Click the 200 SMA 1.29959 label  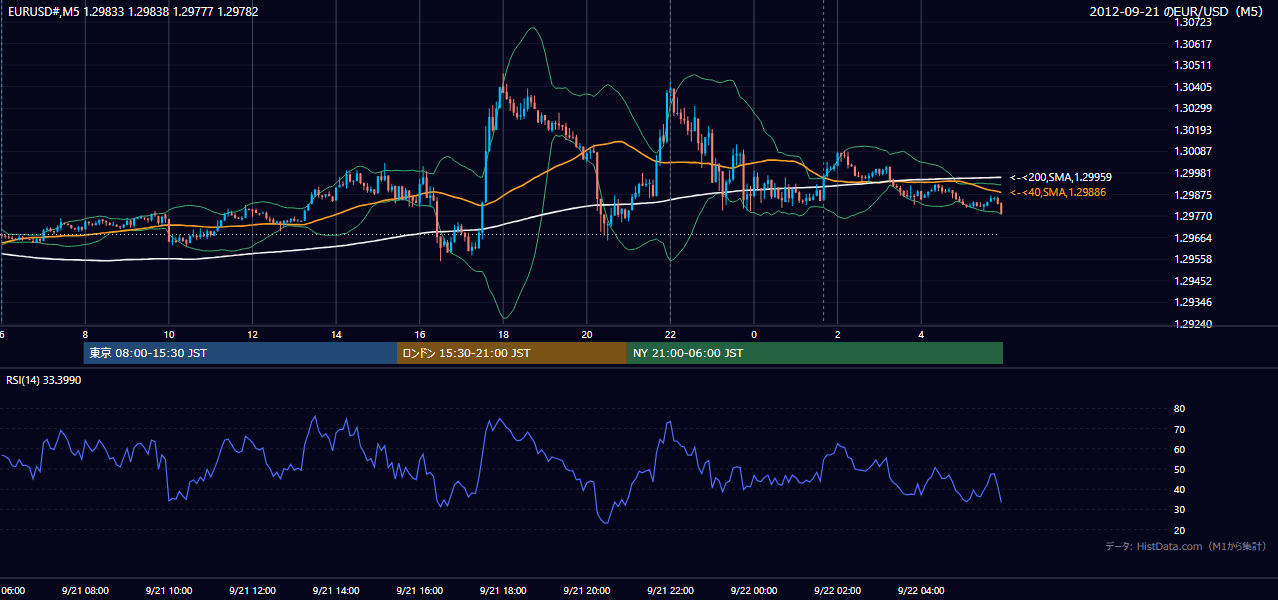1061,177
